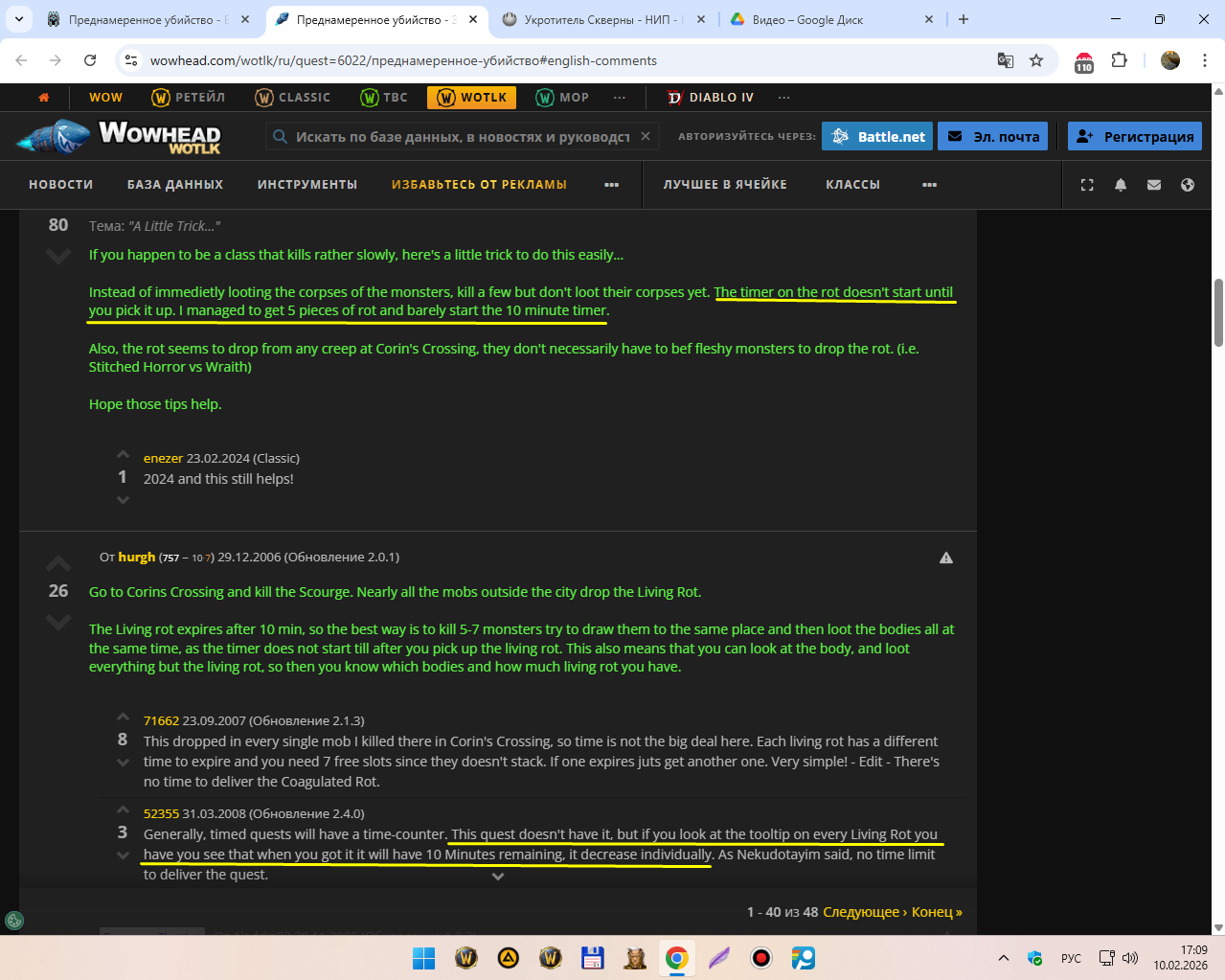Open the ellipsis menu after MOP

[619, 97]
